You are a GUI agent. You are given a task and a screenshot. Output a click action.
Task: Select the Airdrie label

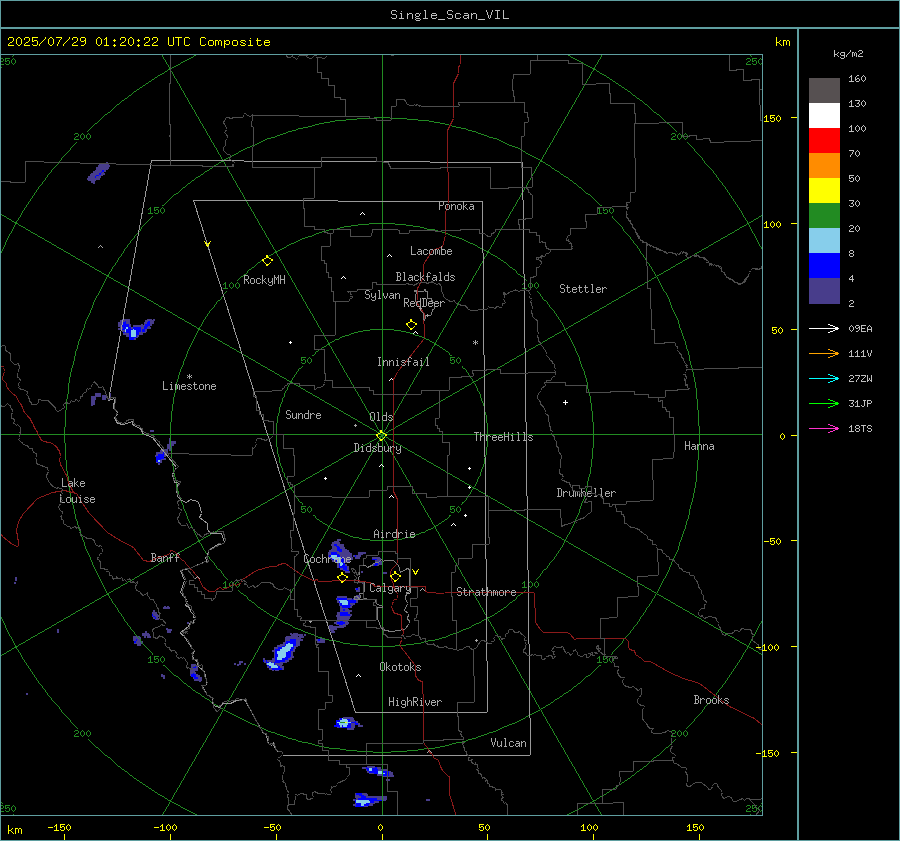tap(394, 534)
